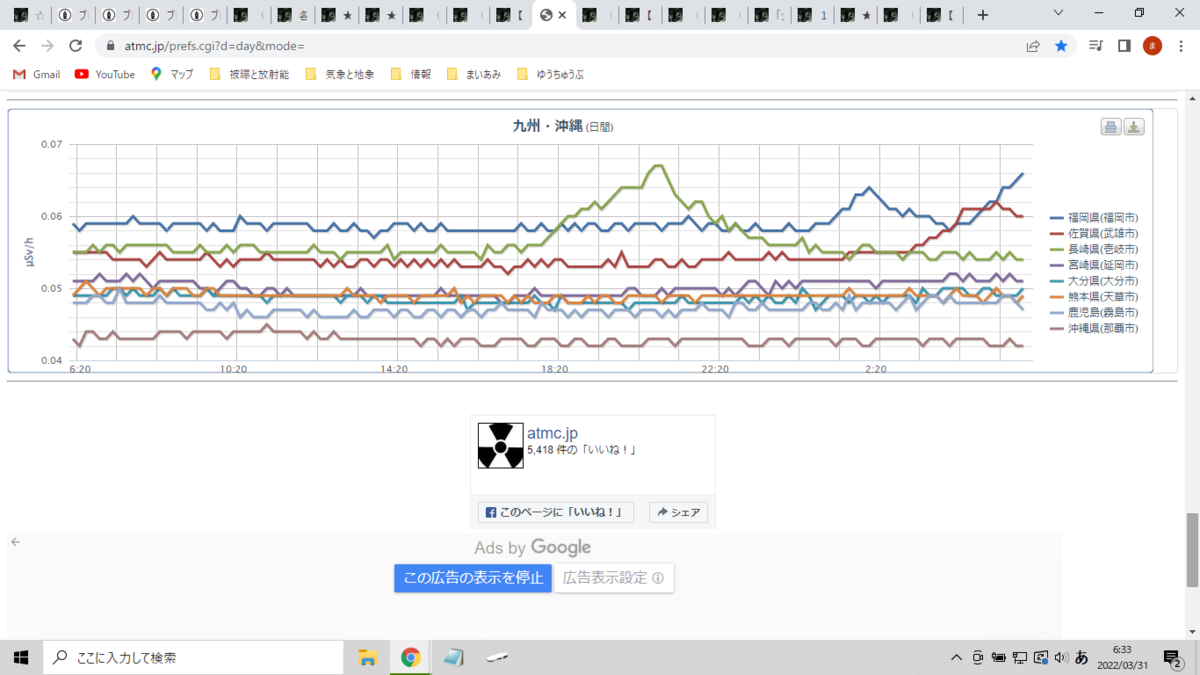Open the Chrome profile avatar
Screen dimensions: 1200x675
tap(1153, 45)
